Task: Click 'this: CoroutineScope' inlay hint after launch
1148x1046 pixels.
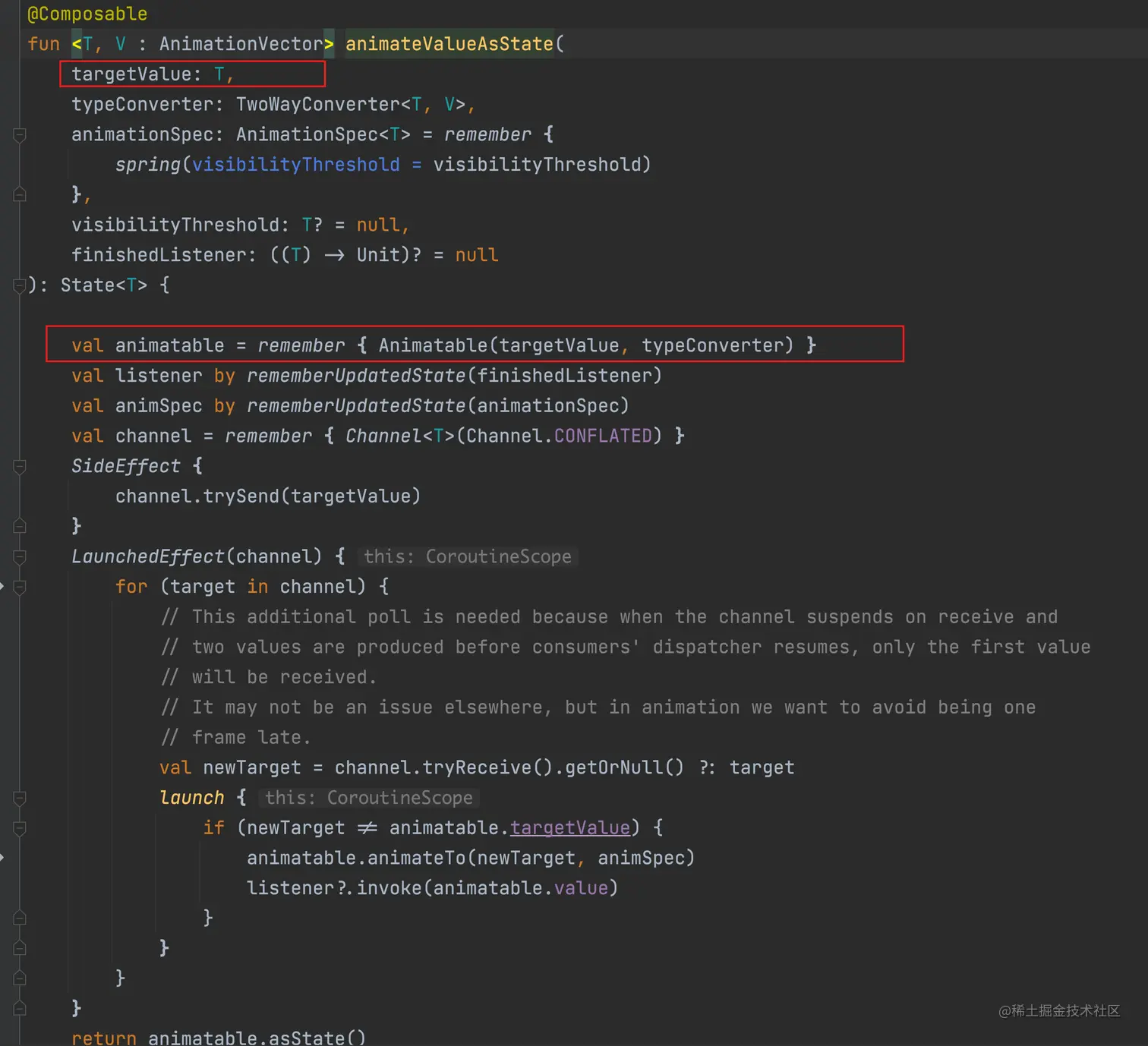Action: (x=369, y=798)
